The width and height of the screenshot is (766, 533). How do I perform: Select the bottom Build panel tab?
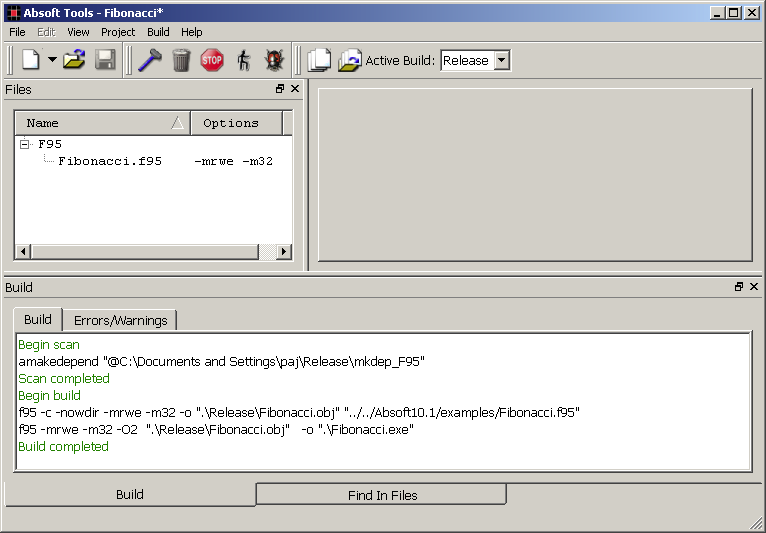(130, 494)
